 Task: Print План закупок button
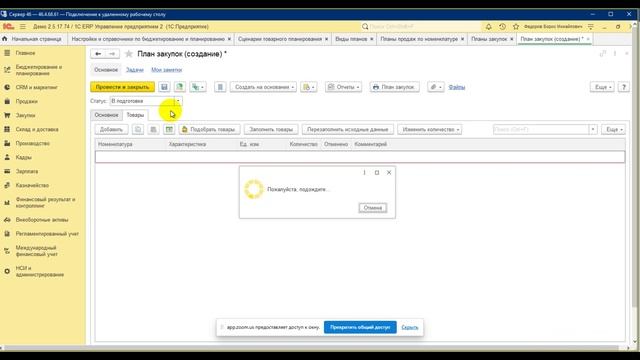click(x=394, y=87)
